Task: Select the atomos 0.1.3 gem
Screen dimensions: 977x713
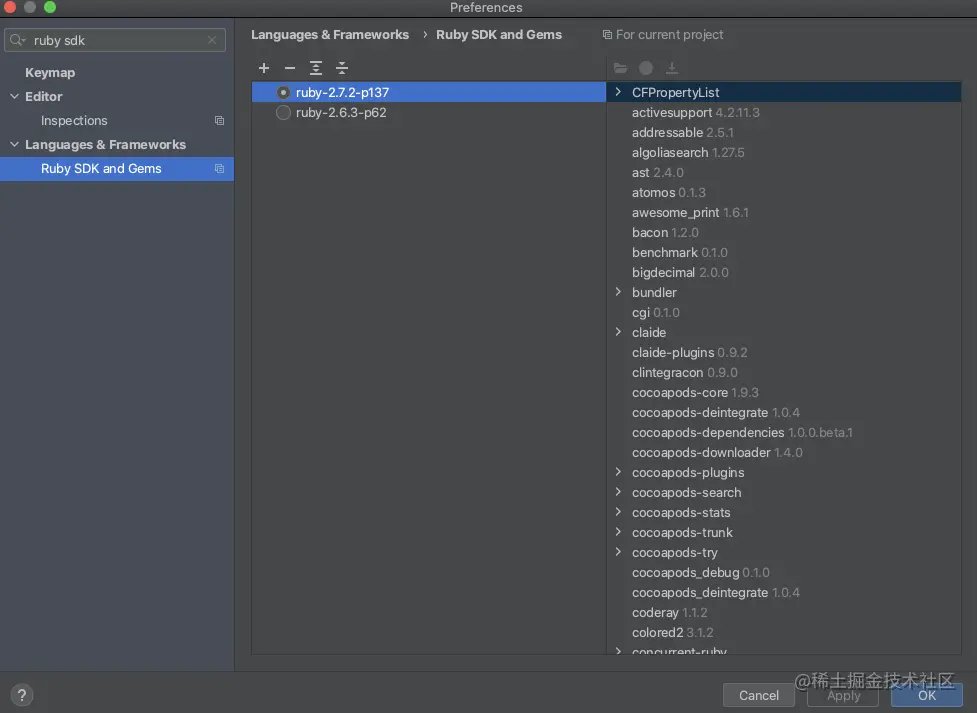Action: point(669,192)
